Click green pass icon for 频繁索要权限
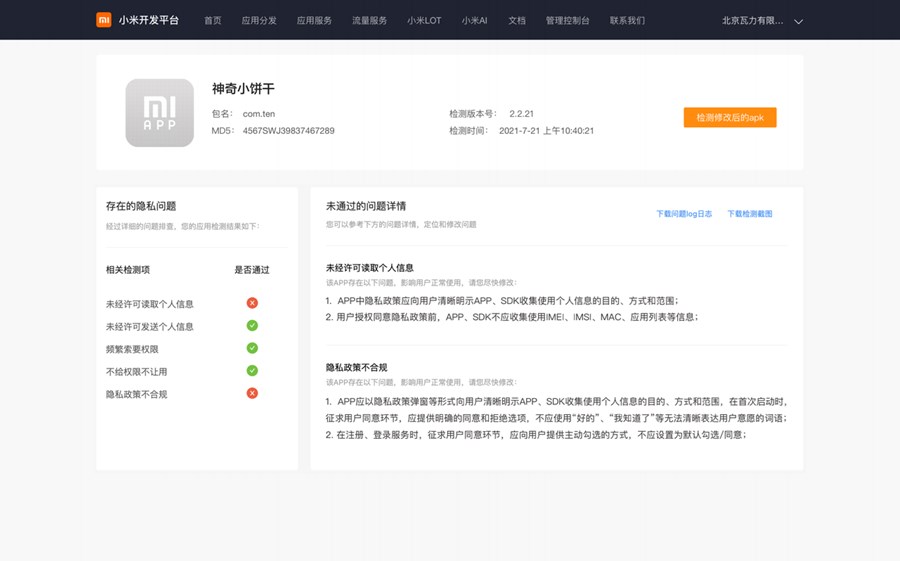 [x=252, y=348]
